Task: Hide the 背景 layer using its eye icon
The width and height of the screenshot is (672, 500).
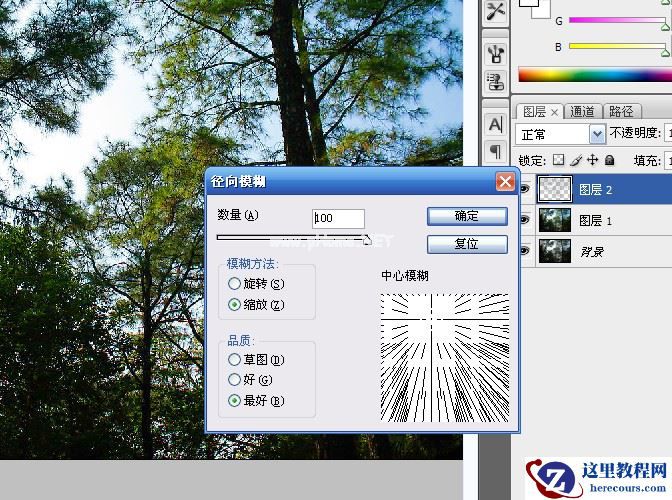Action: tap(525, 251)
